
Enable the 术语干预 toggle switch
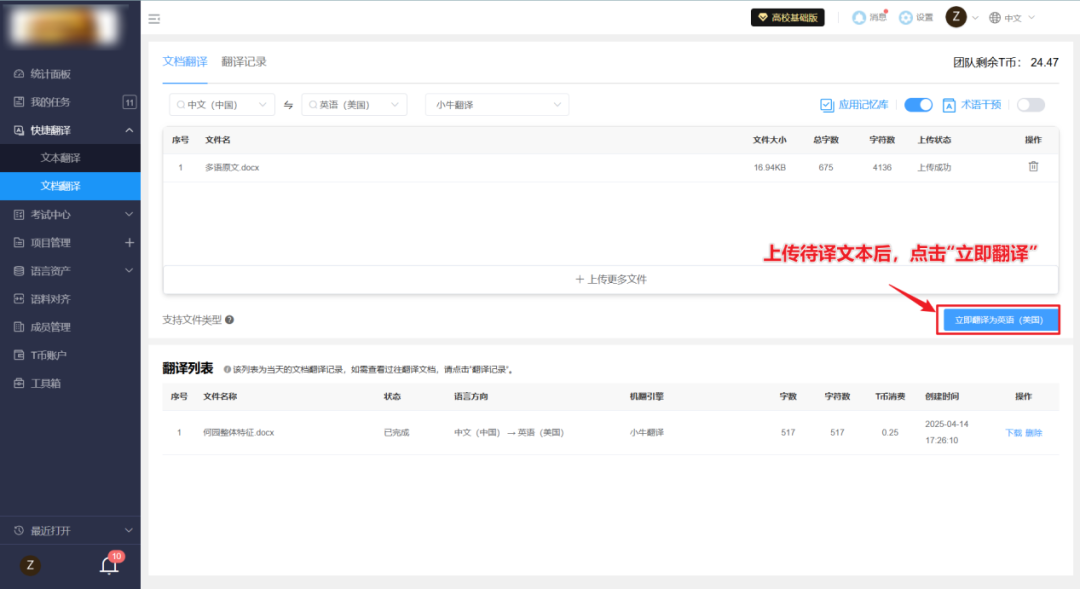(1030, 104)
